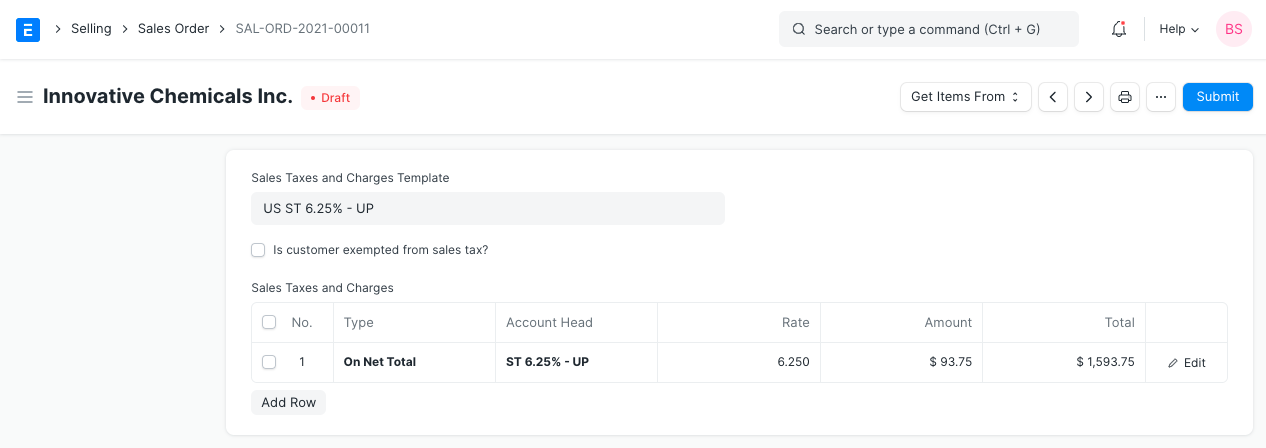Submit the sales order
The height and width of the screenshot is (448, 1266).
coord(1217,97)
